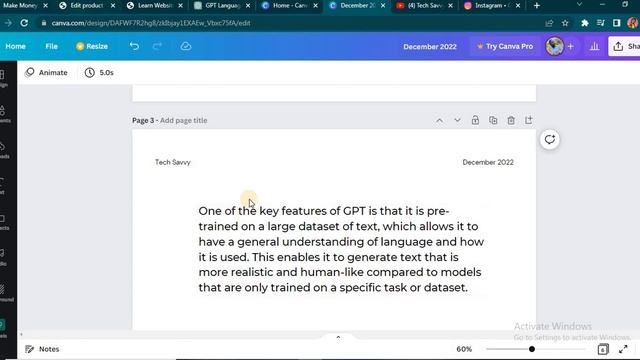This screenshot has height=360, width=640.
Task: Select the Tech Savvy header text
Action: (x=173, y=162)
